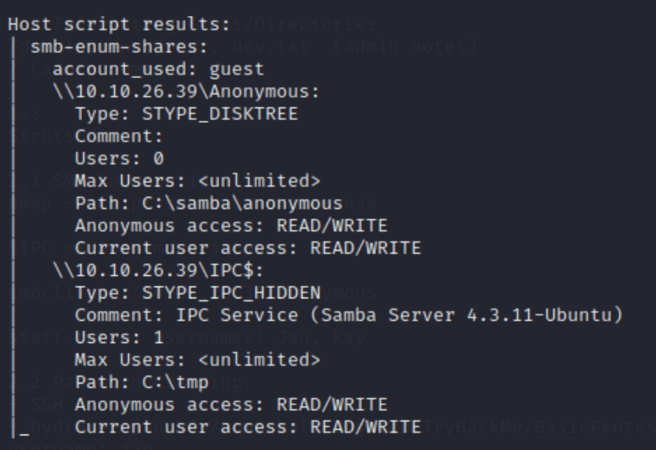Click Max Users line under IPC$ share
Image resolution: width=656 pixels, height=450 pixels.
197,360
